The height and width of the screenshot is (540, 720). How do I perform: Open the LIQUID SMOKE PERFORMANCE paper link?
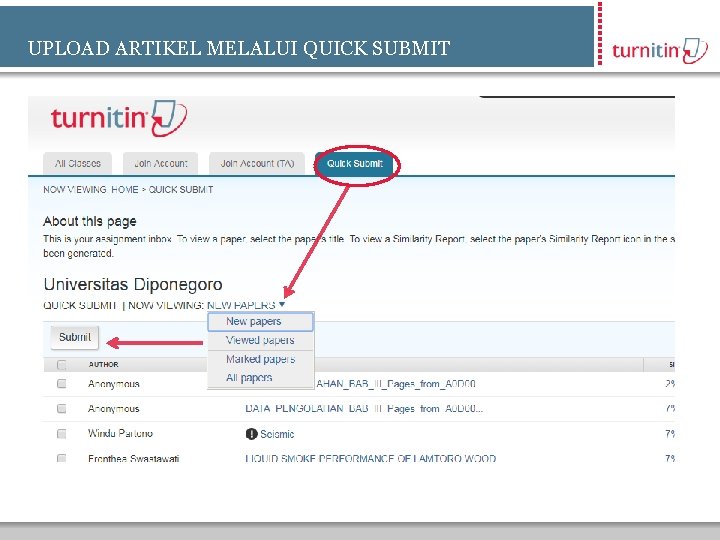[371, 458]
